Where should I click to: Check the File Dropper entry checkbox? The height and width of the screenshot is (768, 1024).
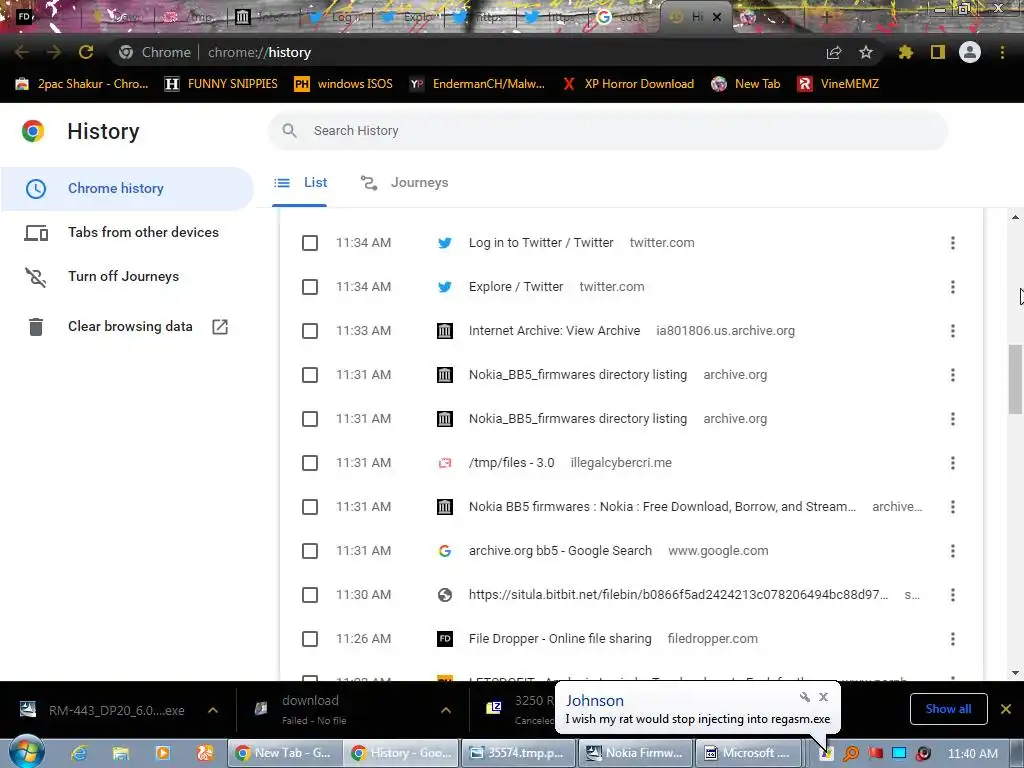tap(310, 639)
